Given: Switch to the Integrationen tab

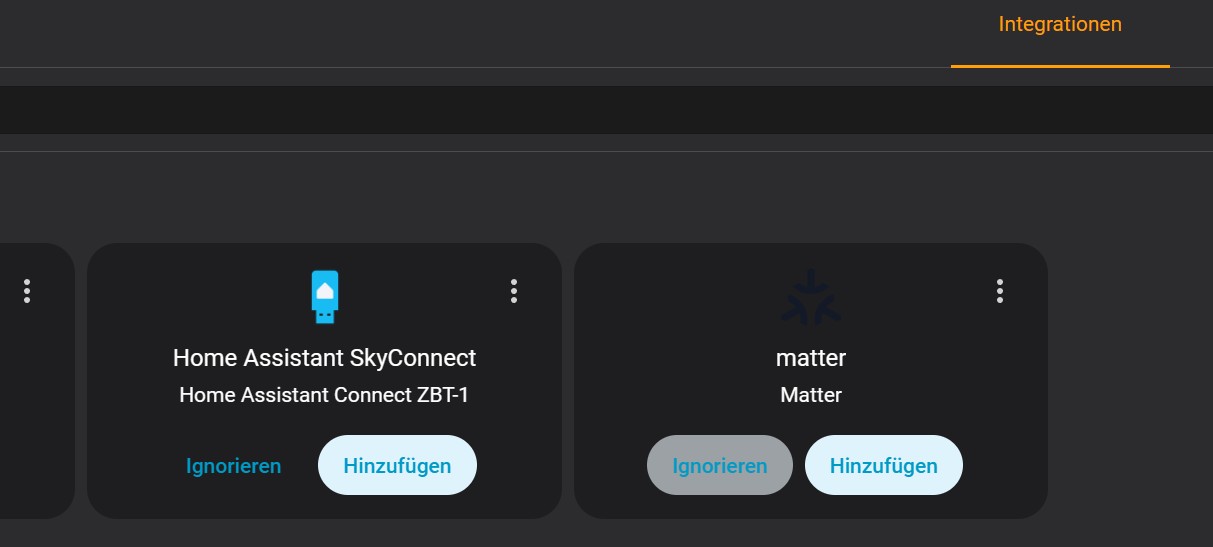Looking at the screenshot, I should (x=1060, y=25).
